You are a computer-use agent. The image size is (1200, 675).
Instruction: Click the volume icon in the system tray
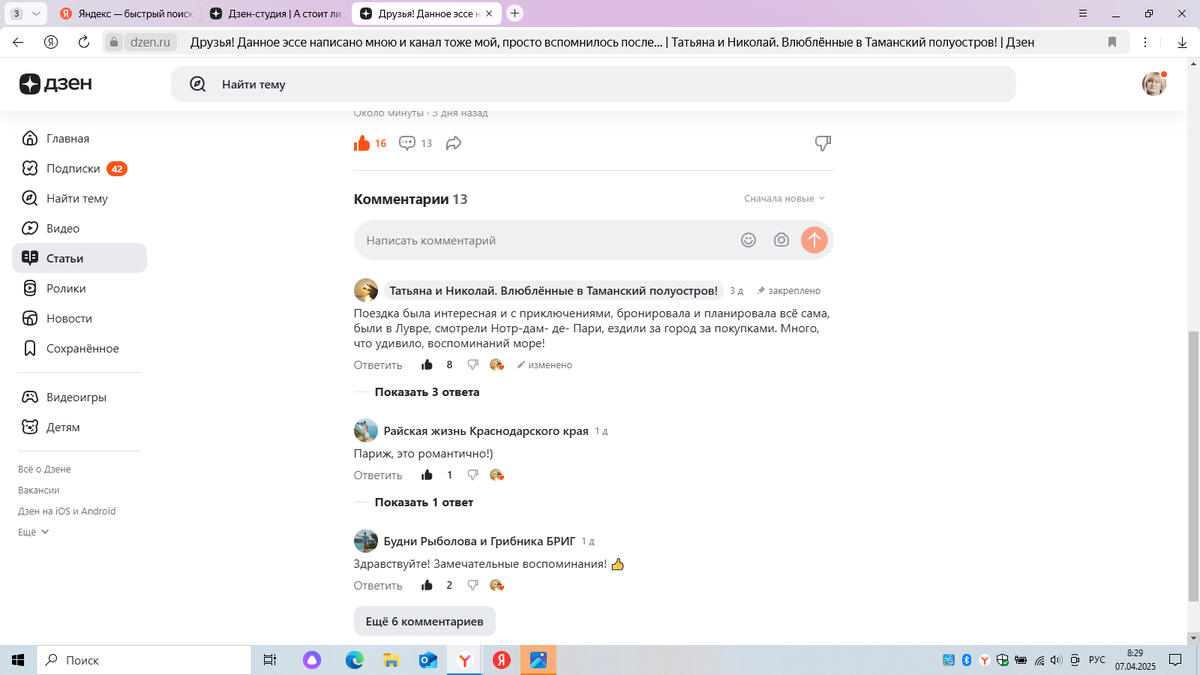1056,660
